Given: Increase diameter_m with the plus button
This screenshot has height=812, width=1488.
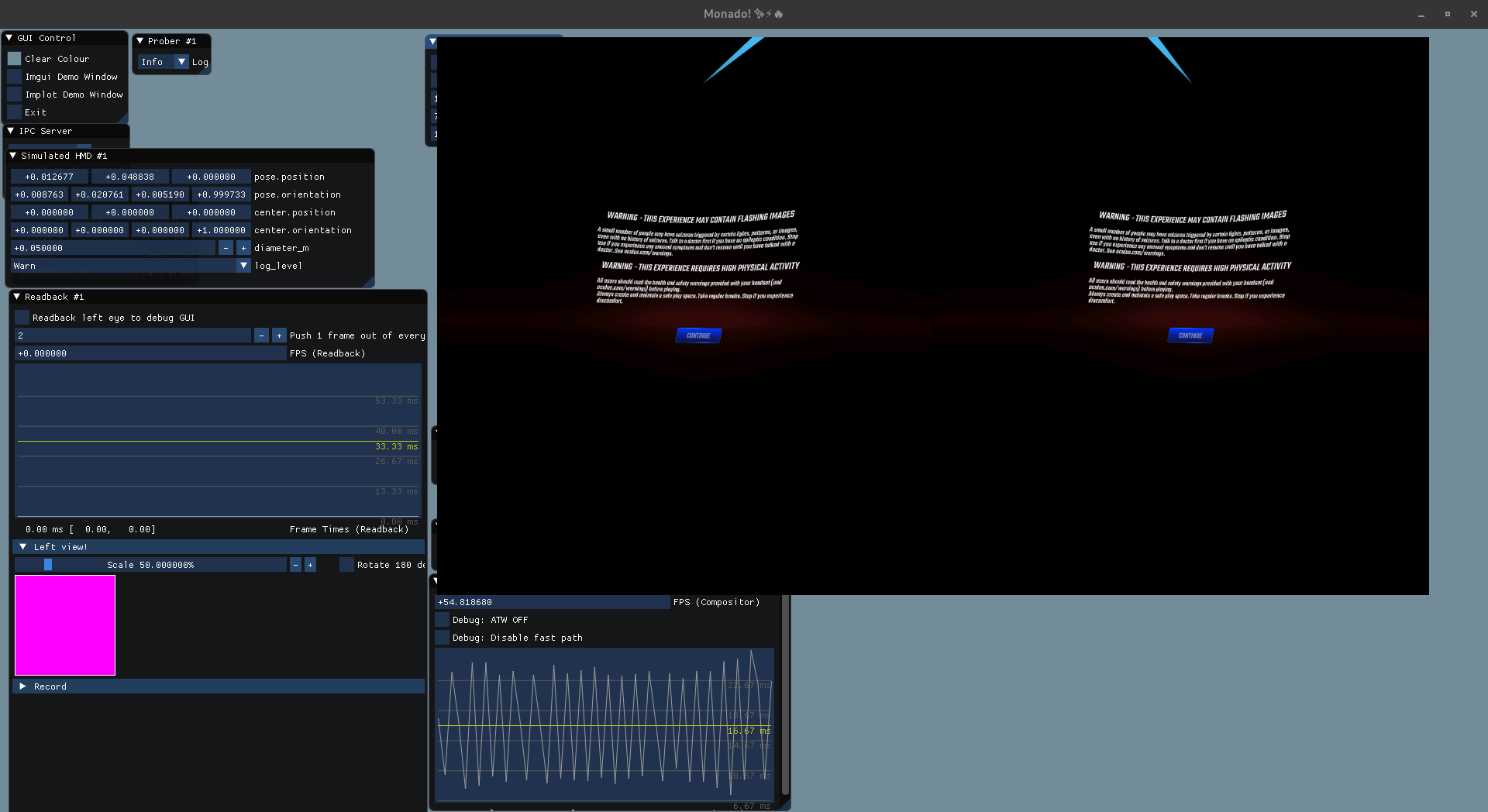Looking at the screenshot, I should pyautogui.click(x=243, y=248).
